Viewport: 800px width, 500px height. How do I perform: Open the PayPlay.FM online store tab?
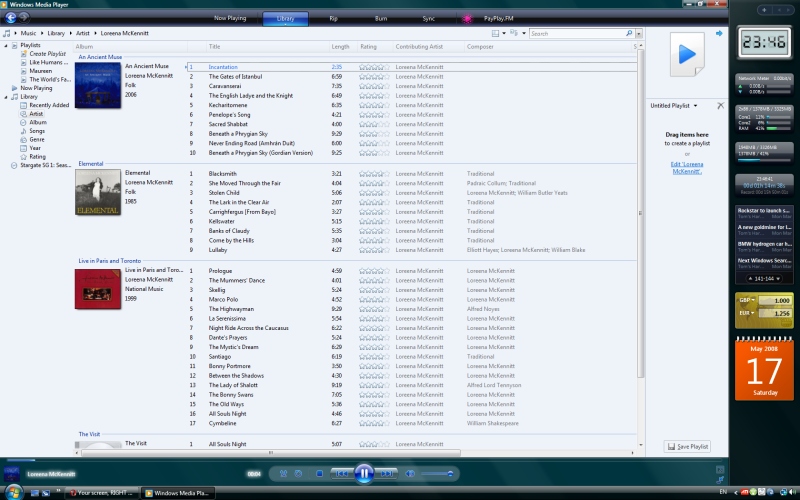tap(498, 18)
